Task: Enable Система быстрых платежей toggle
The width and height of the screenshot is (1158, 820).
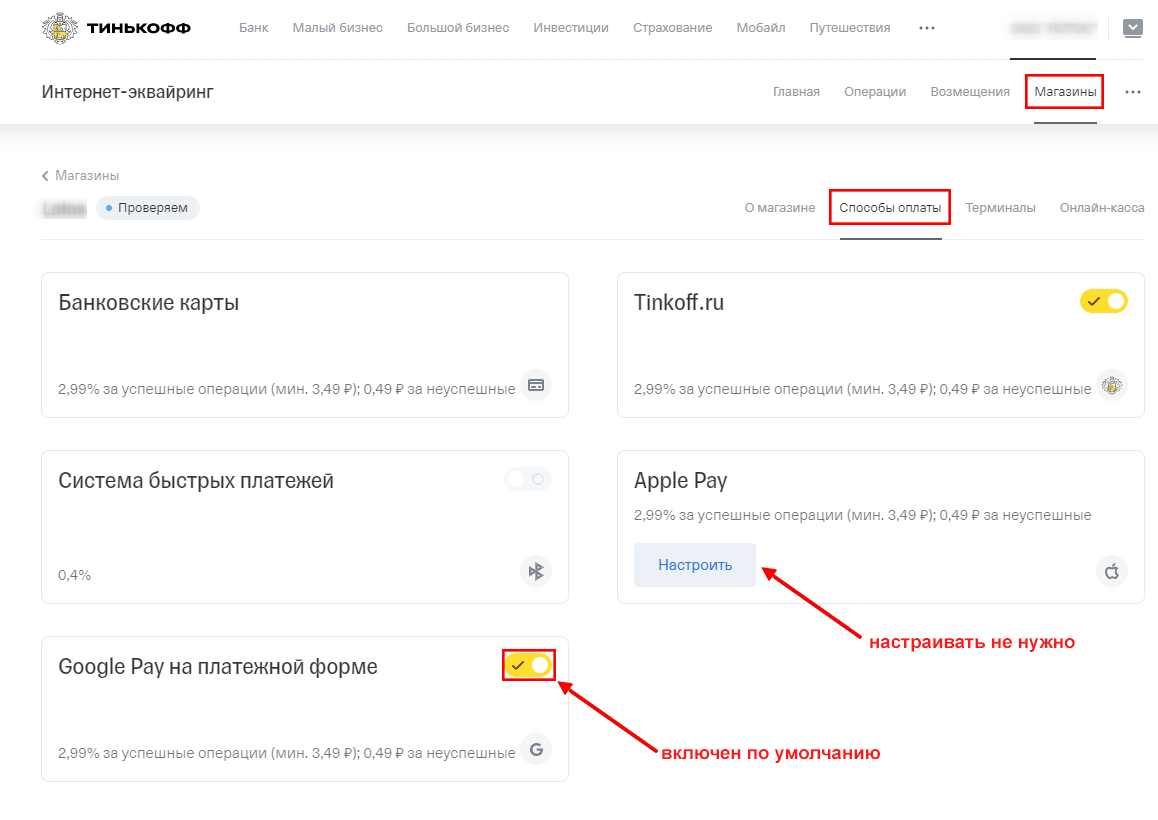Action: tap(528, 480)
